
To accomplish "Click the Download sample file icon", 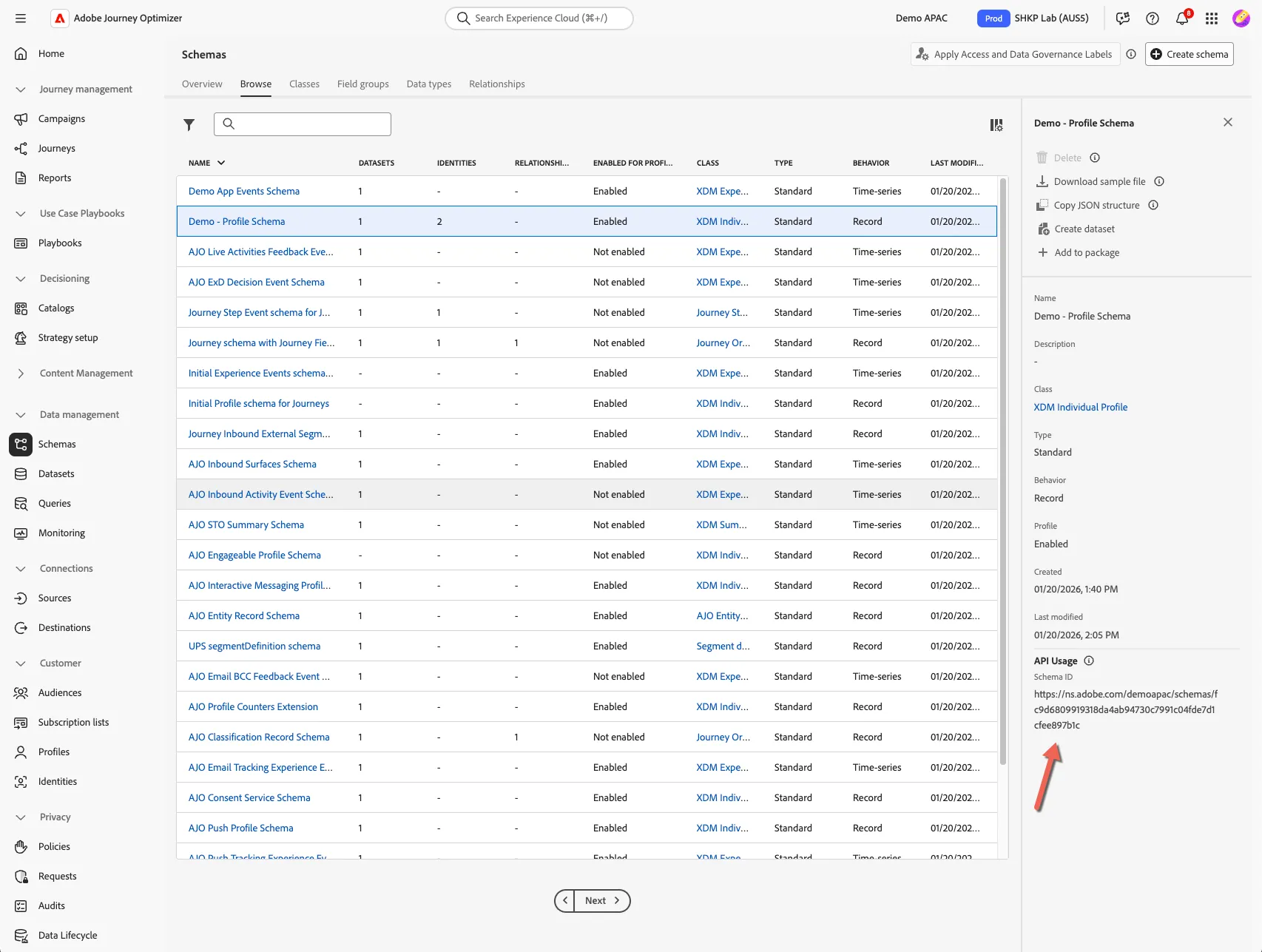I will 1042,181.
